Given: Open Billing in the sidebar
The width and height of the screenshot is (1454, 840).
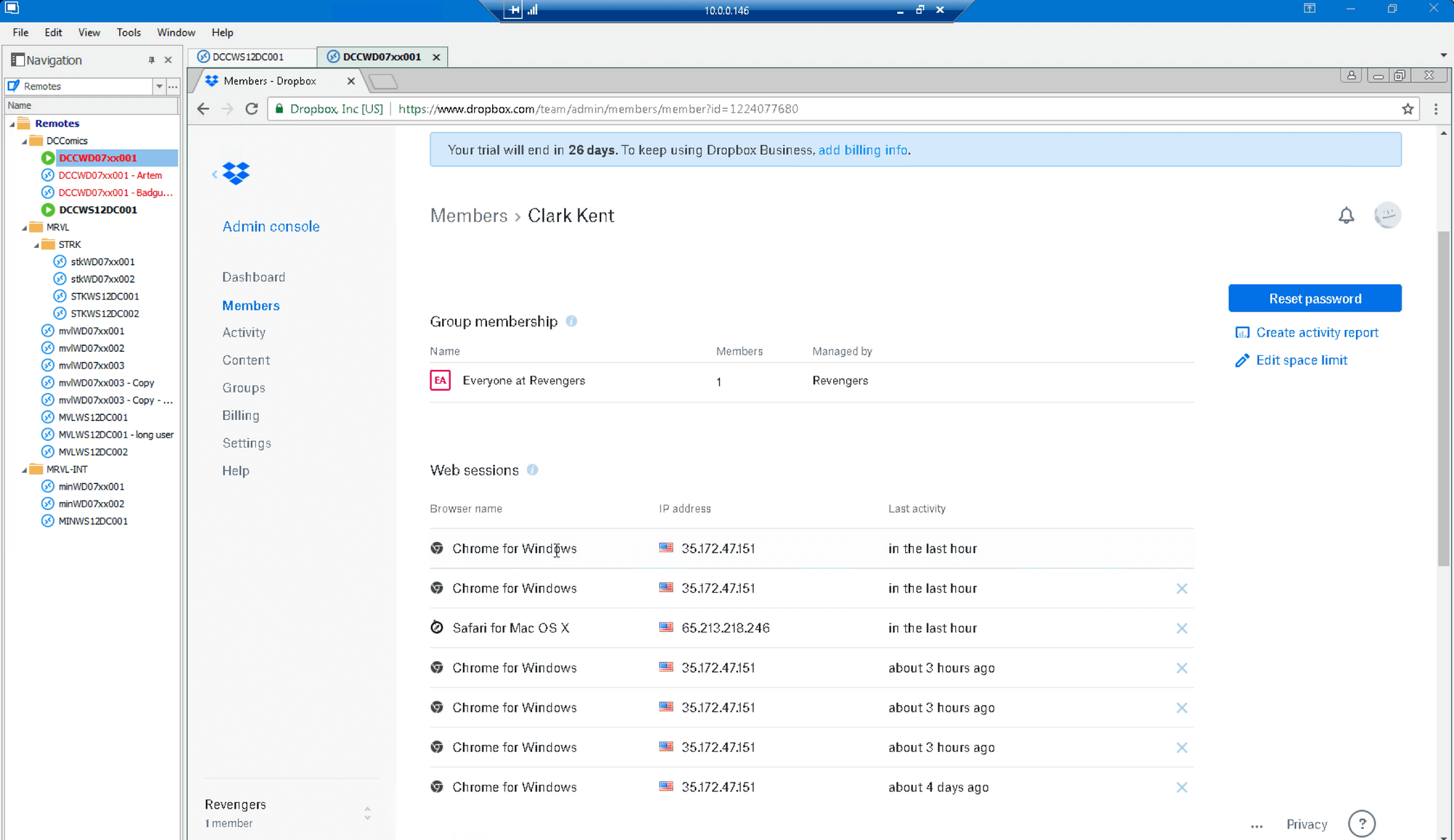Looking at the screenshot, I should [x=241, y=416].
